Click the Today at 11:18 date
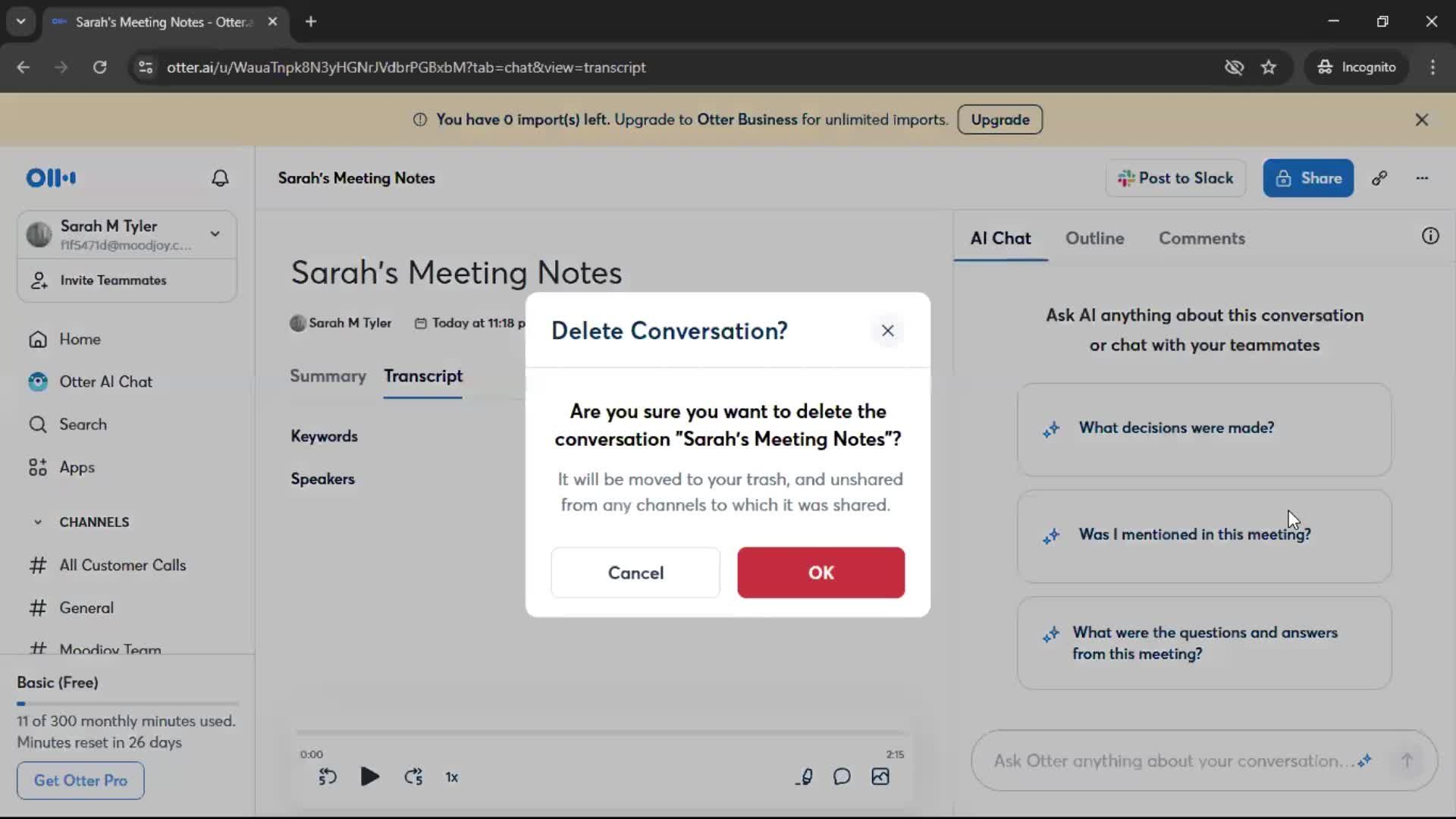Viewport: 1456px width, 819px height. [470, 323]
